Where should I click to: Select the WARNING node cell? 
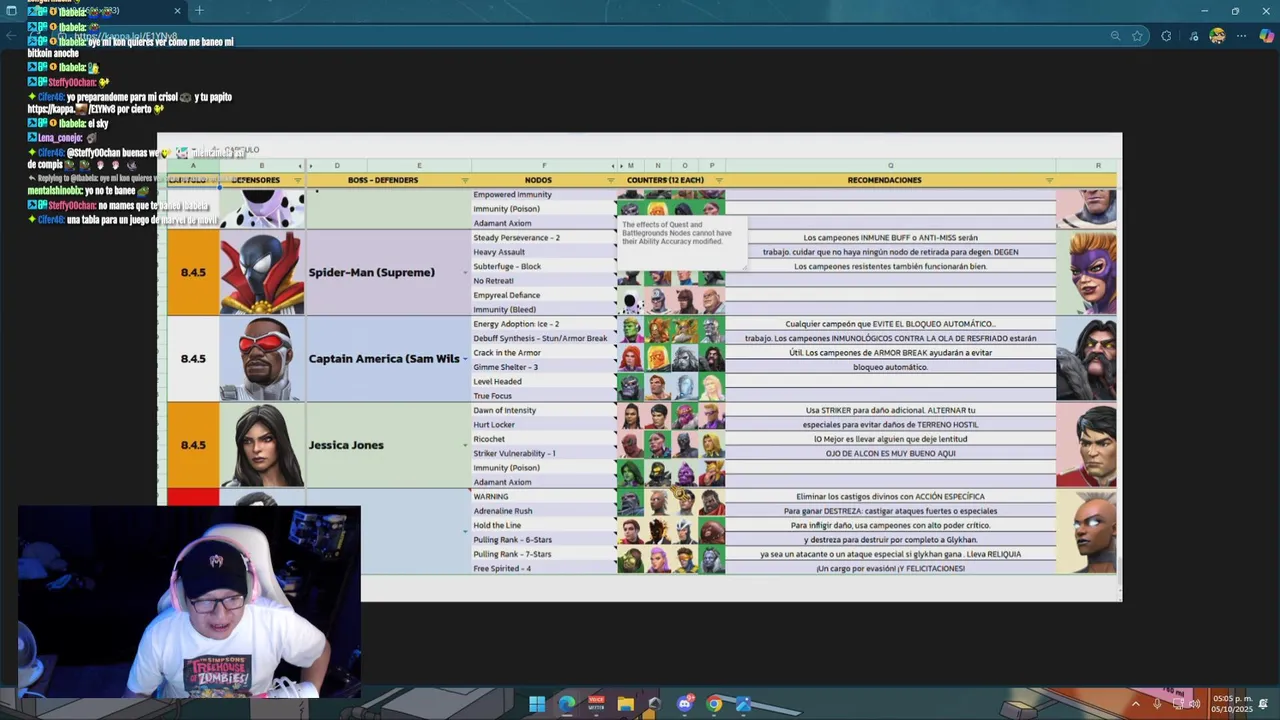[x=544, y=496]
